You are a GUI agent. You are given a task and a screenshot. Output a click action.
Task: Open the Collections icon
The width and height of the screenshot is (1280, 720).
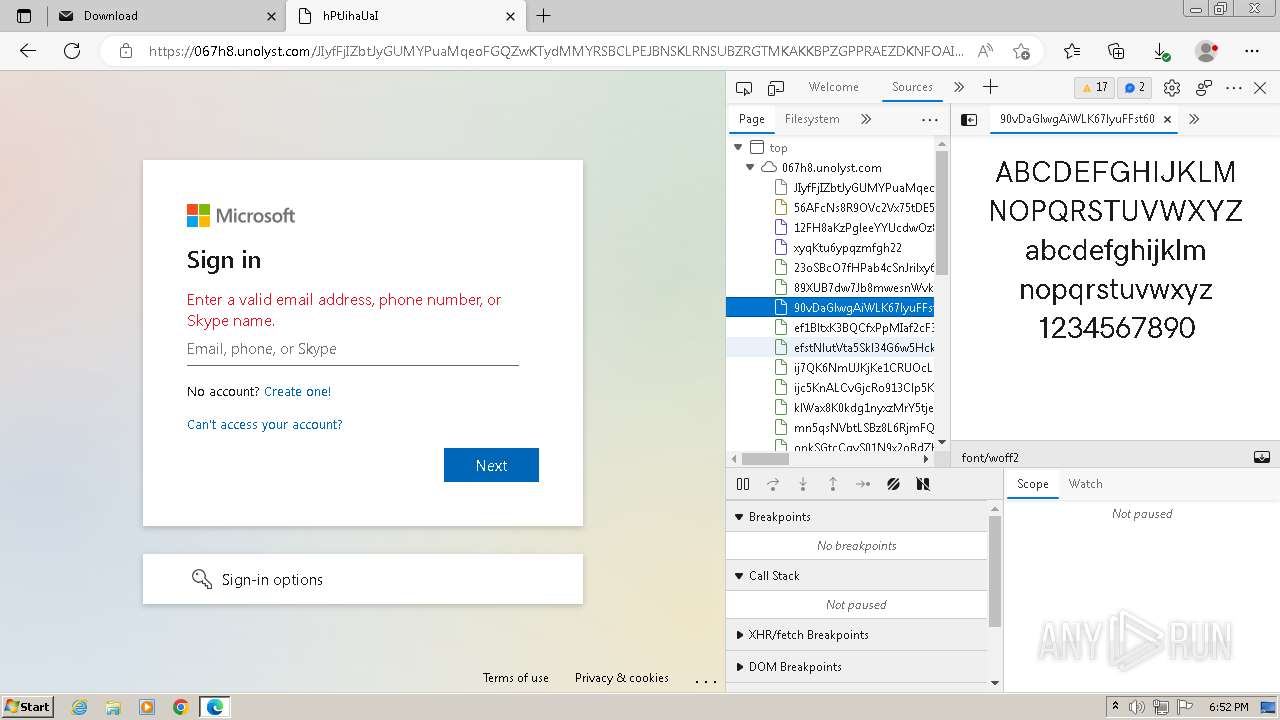coord(1117,51)
